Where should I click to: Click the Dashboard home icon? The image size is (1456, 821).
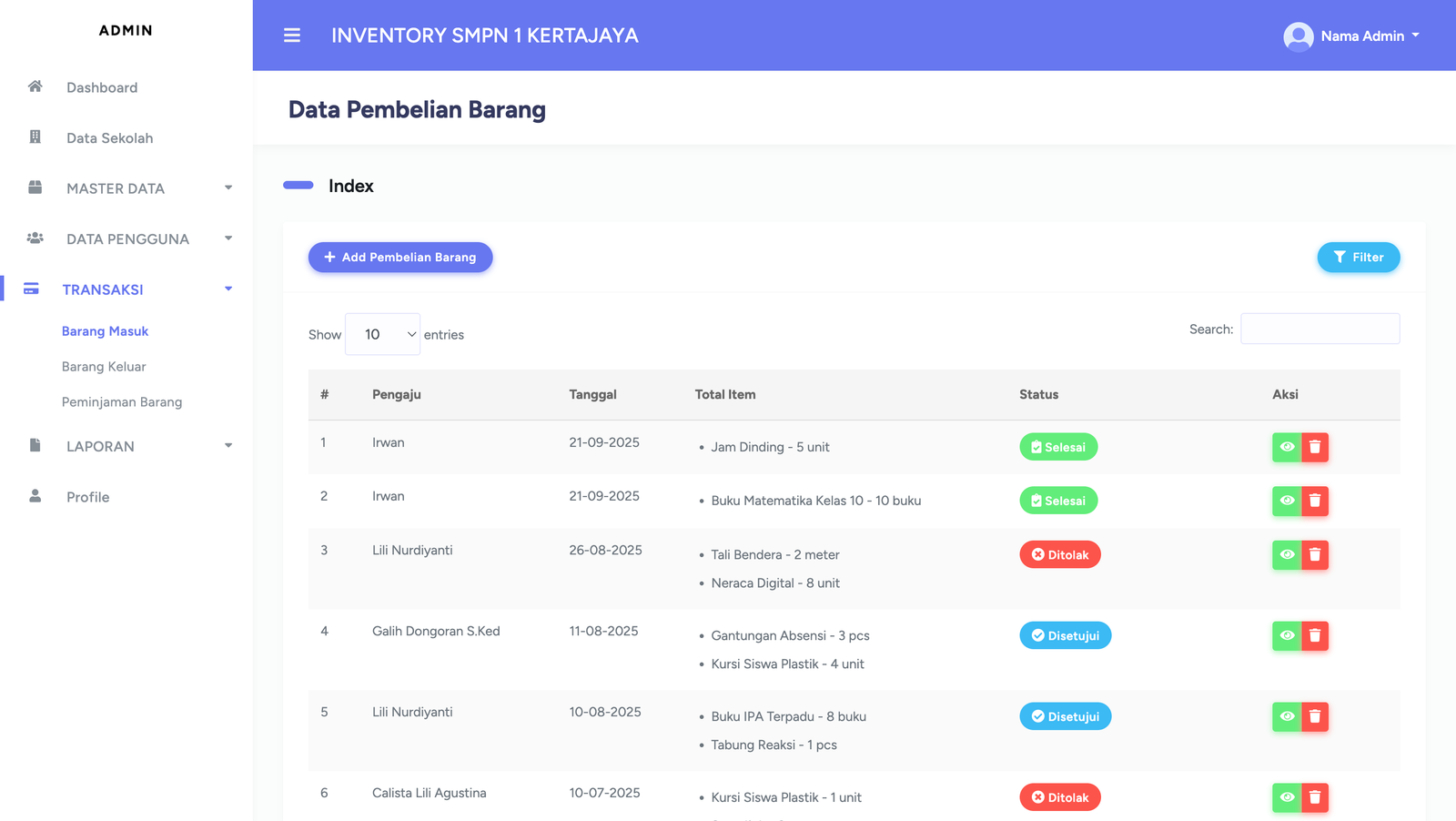[x=35, y=86]
